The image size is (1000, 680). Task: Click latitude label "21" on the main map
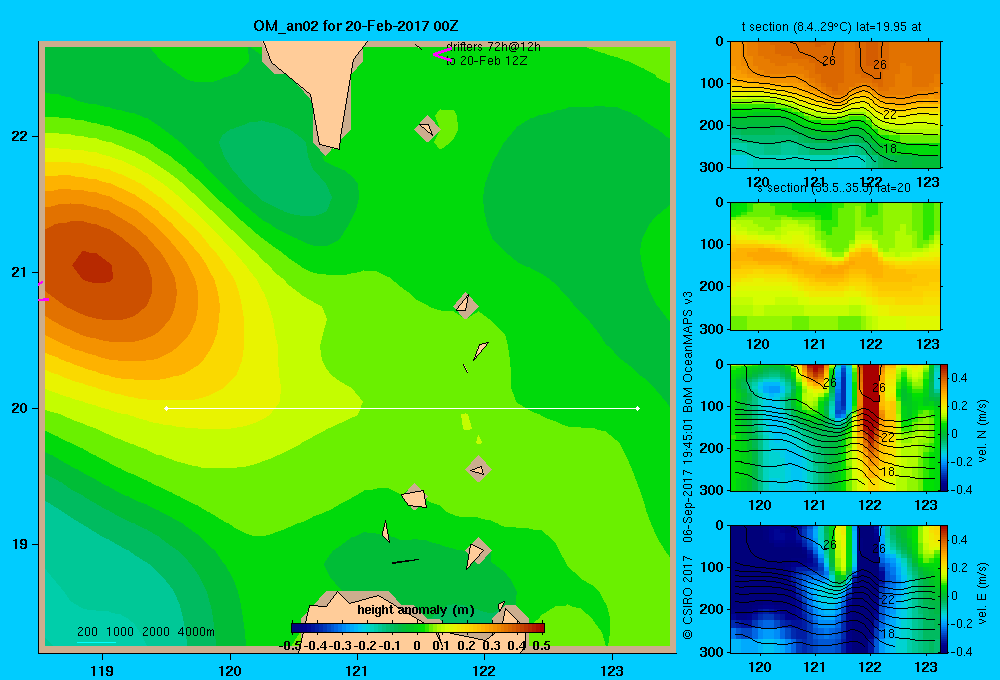click(19, 272)
